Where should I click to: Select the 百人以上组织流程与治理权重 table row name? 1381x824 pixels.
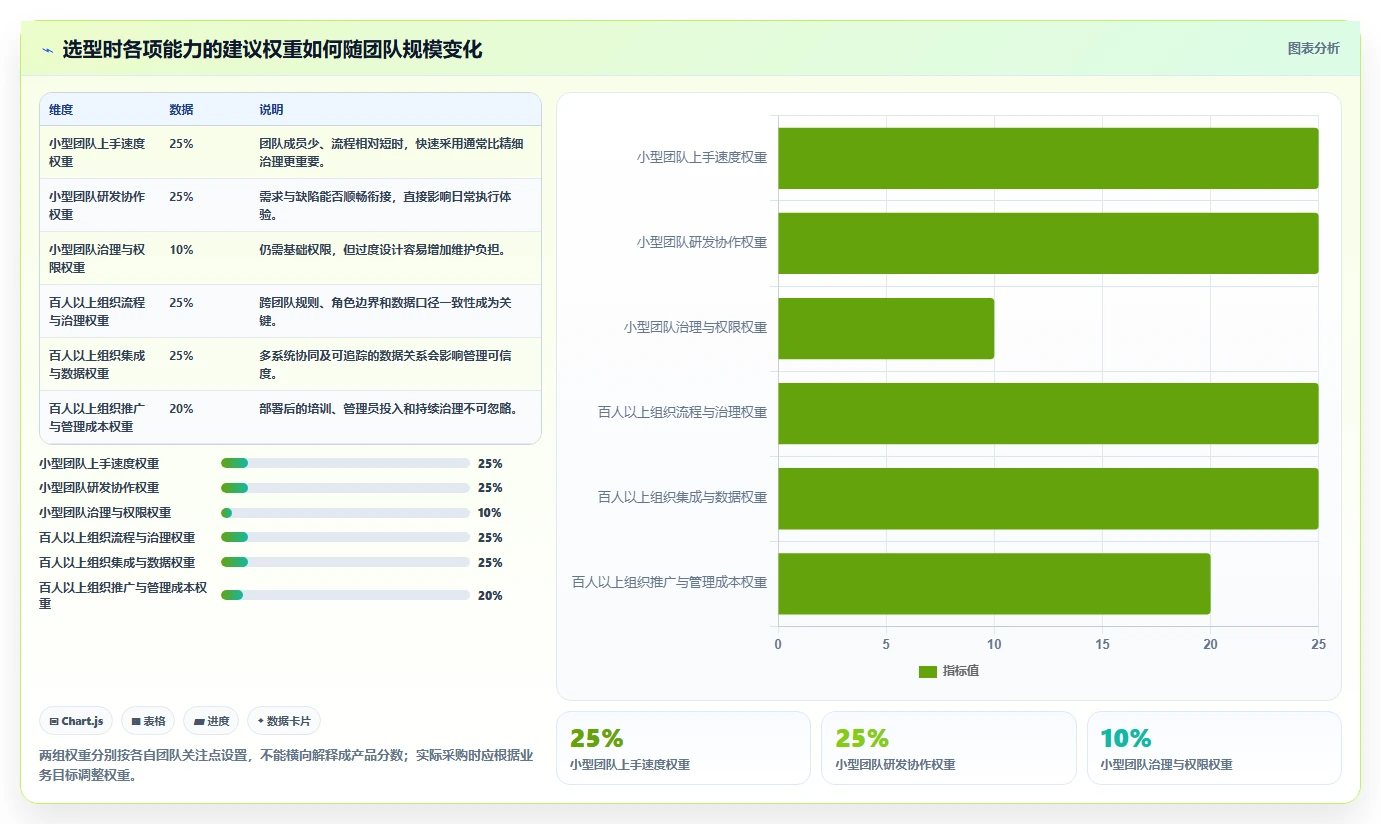pos(97,311)
